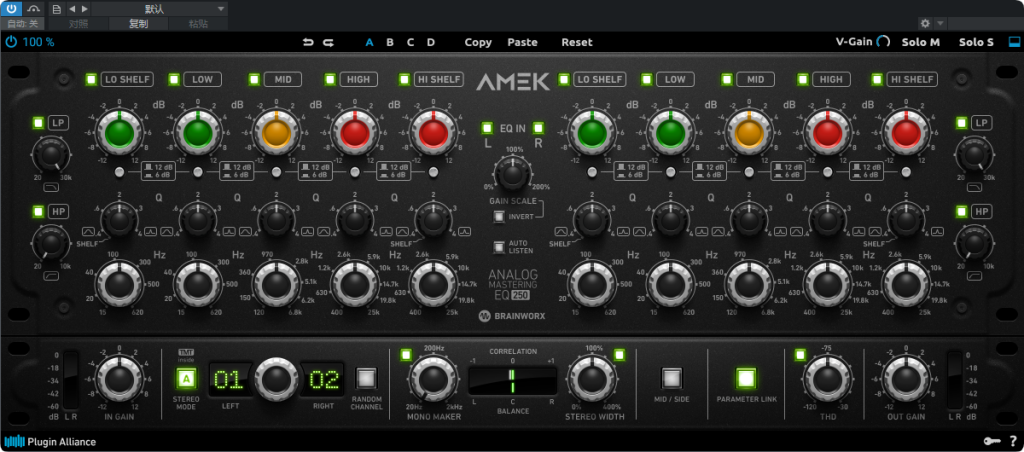Toggle EQ IN for R channel

coord(538,128)
